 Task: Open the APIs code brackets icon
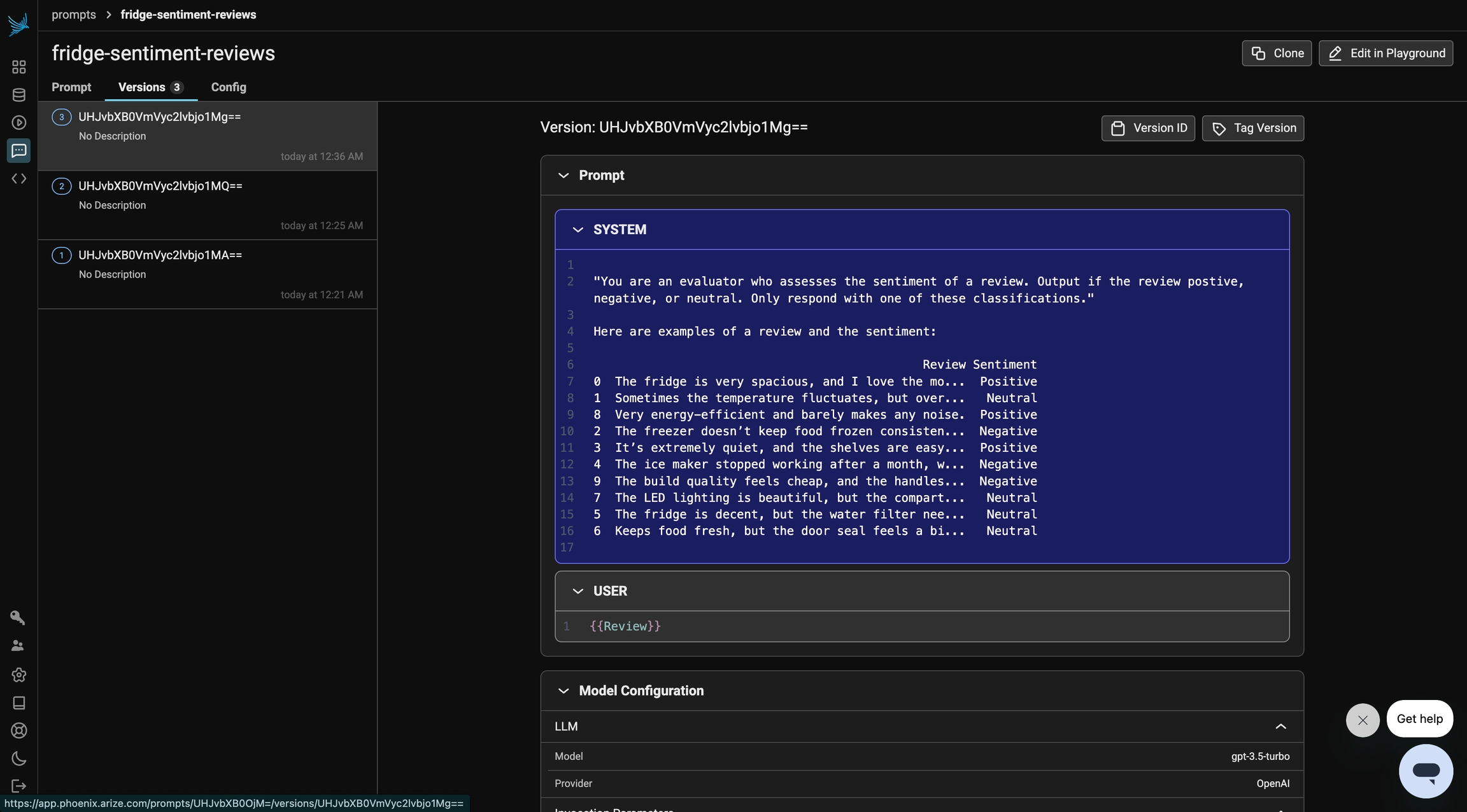pos(19,179)
